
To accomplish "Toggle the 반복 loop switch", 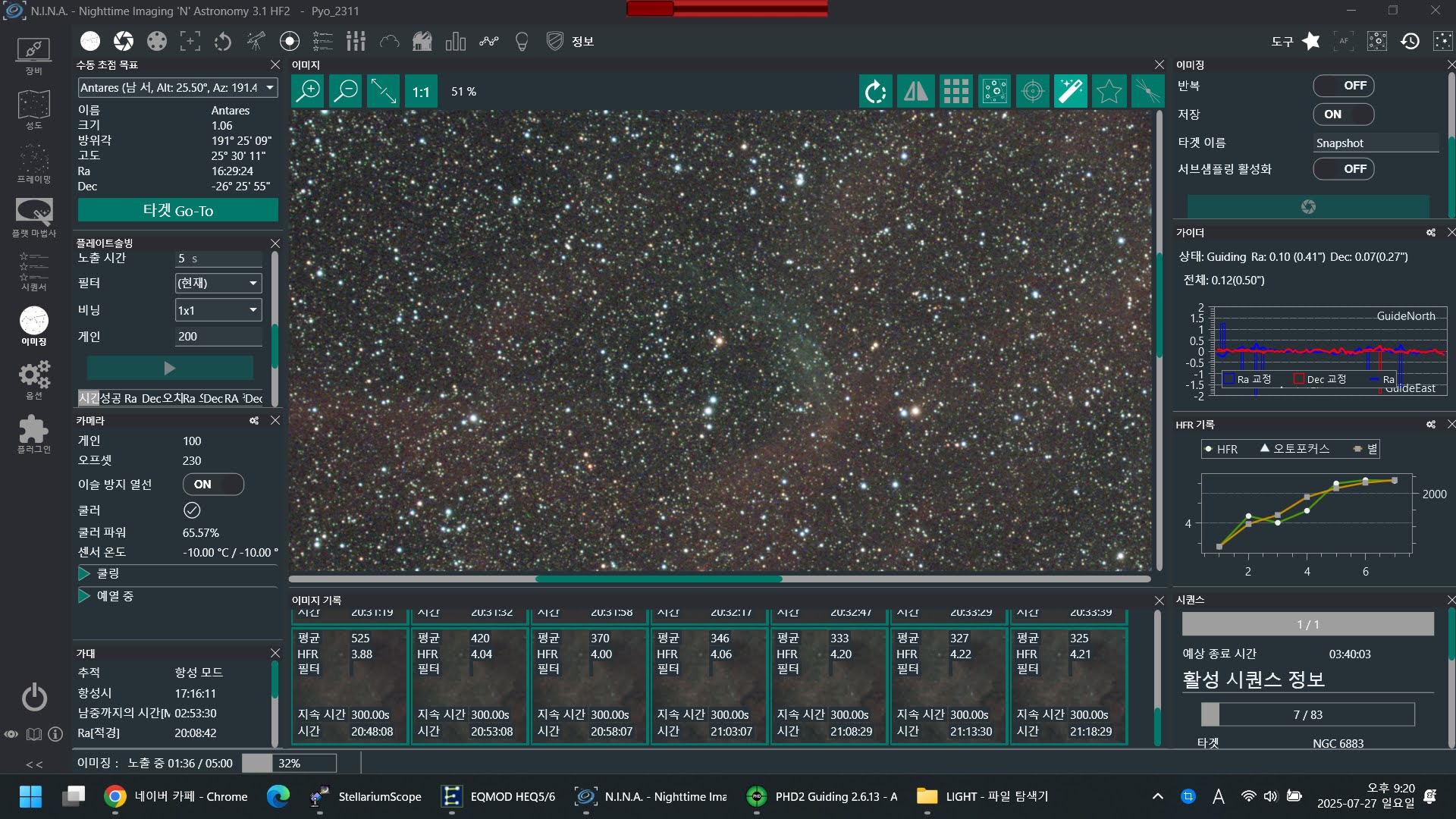I will tap(1343, 86).
